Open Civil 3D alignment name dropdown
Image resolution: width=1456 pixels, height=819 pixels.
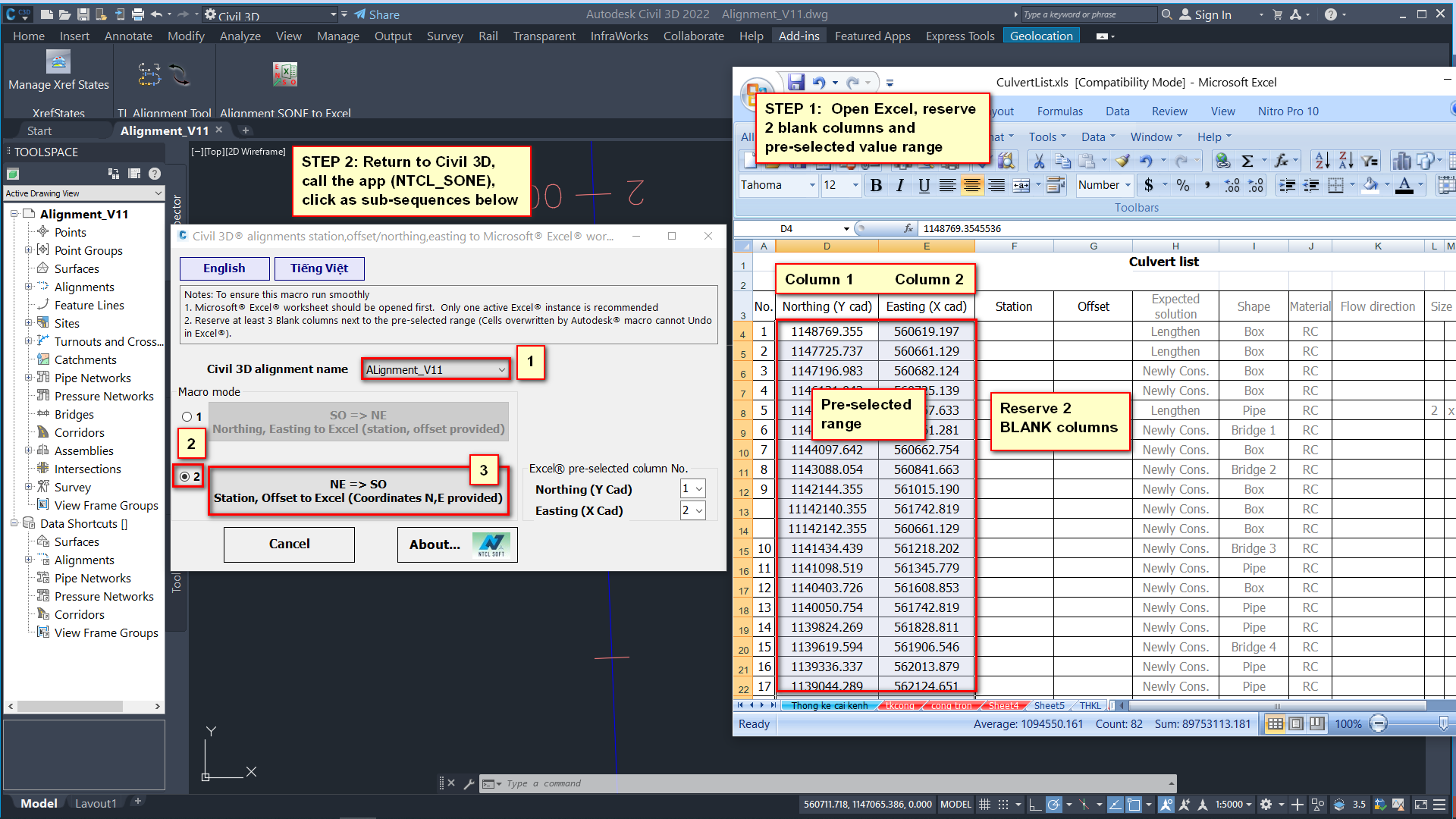point(501,370)
